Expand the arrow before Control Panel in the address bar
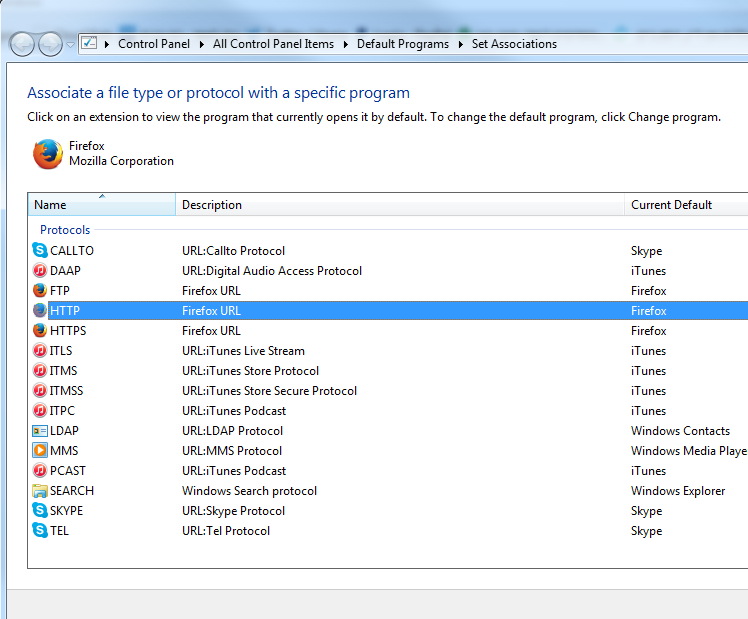The height and width of the screenshot is (619, 748). (x=107, y=44)
